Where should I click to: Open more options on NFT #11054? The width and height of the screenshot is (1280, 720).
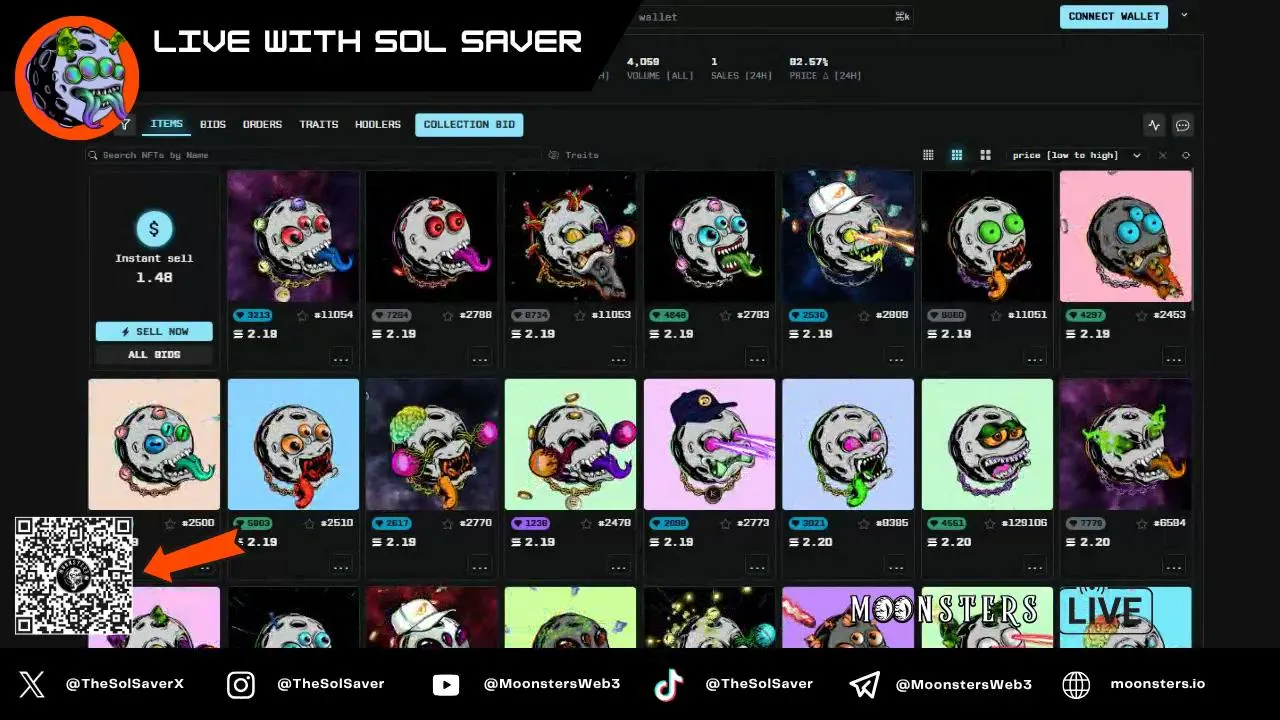coord(341,358)
